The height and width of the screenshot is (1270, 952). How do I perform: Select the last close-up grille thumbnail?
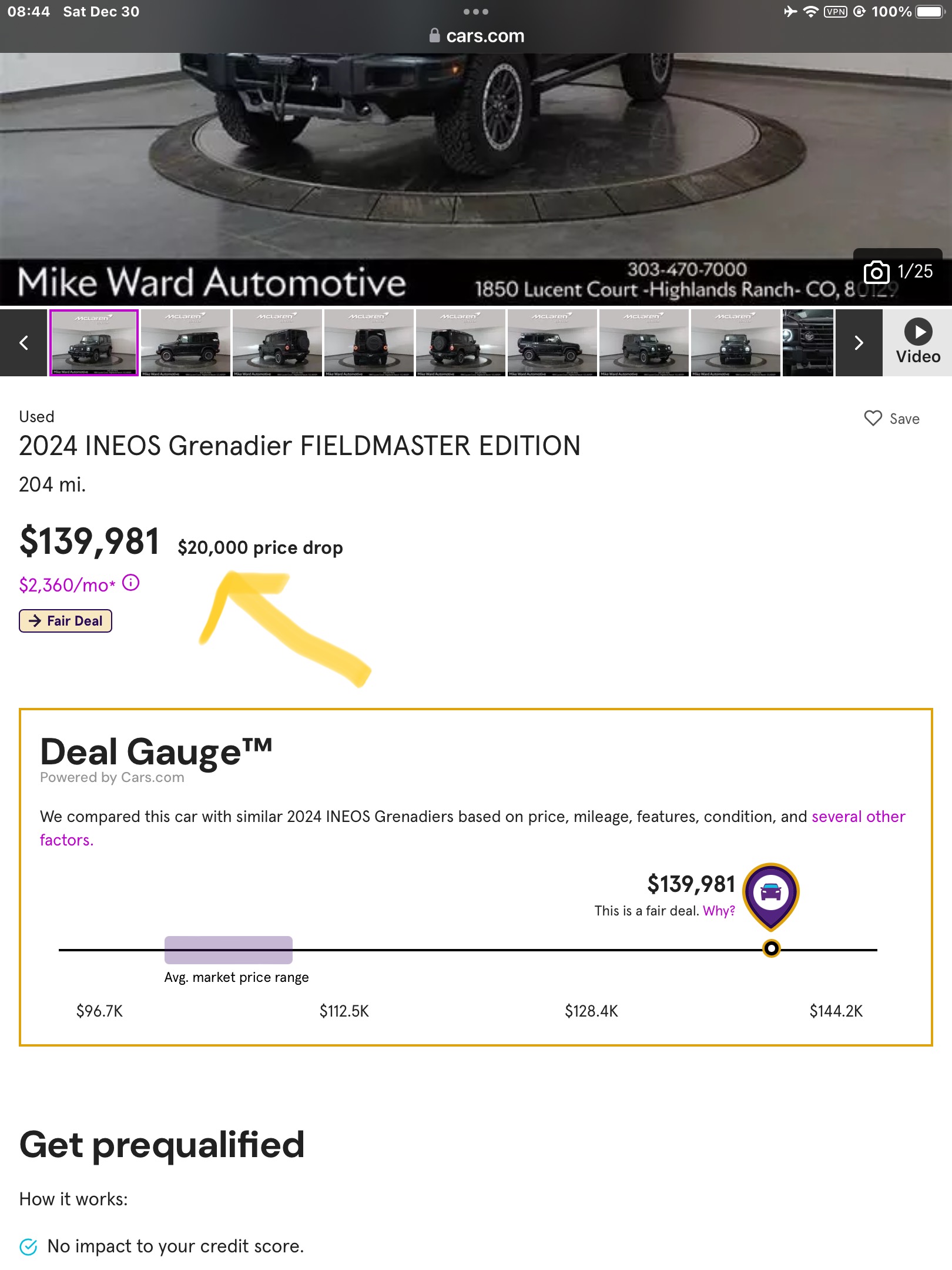808,343
